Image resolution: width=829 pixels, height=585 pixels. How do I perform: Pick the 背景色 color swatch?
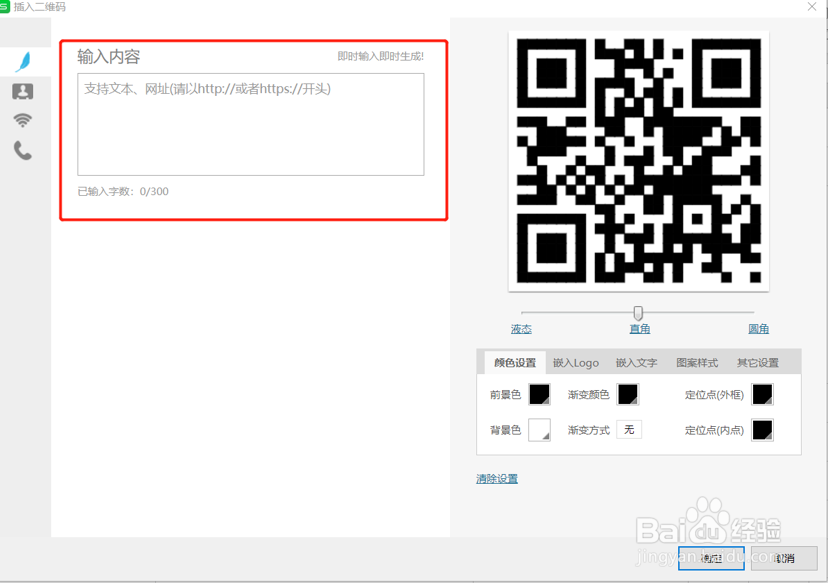[540, 430]
